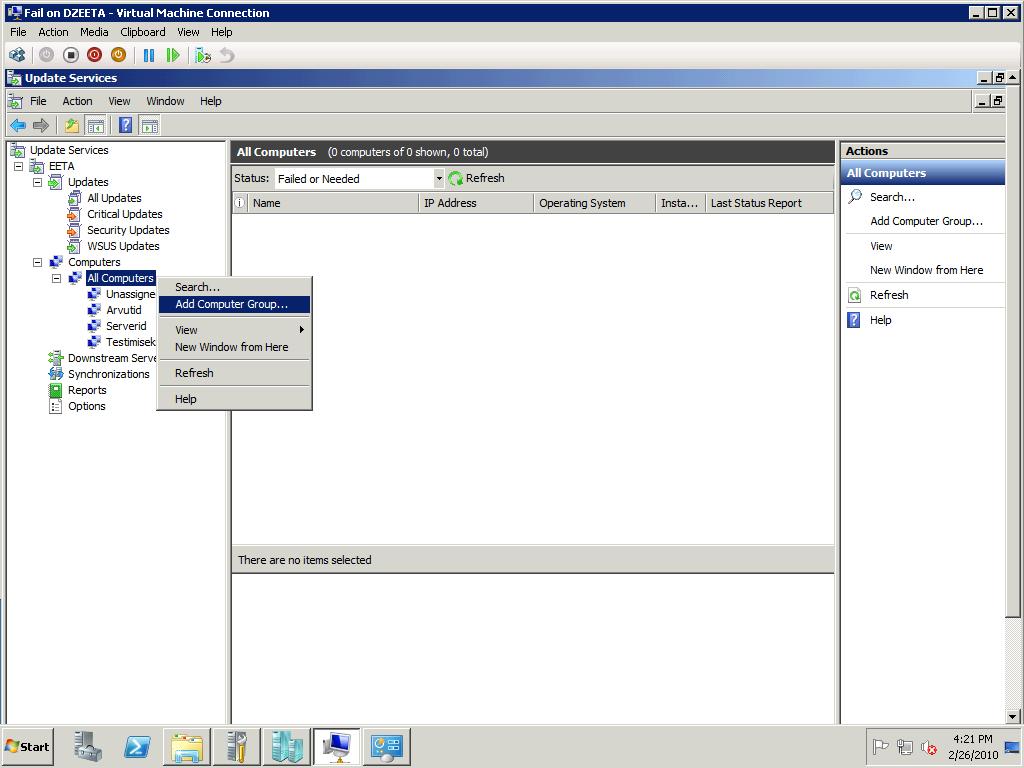Select All Updates in the tree
The width and height of the screenshot is (1024, 768).
(114, 198)
